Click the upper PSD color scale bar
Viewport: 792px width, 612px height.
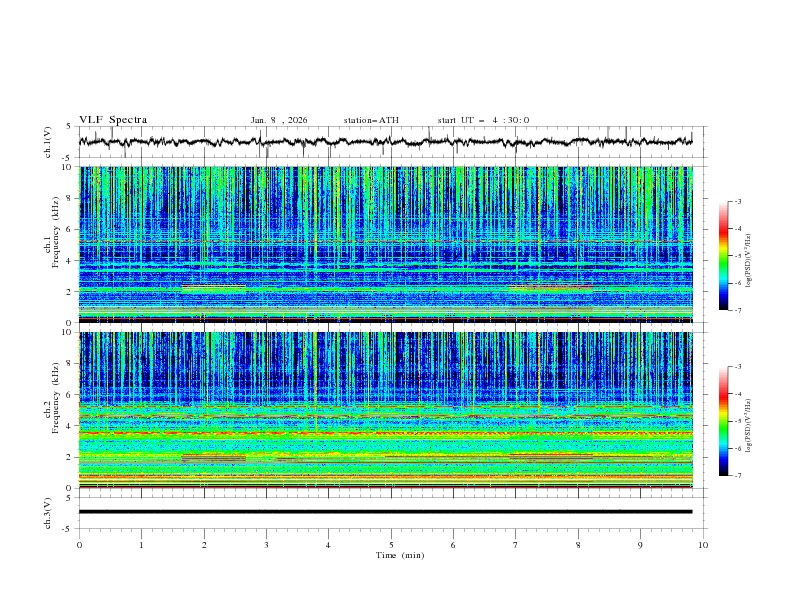(723, 256)
